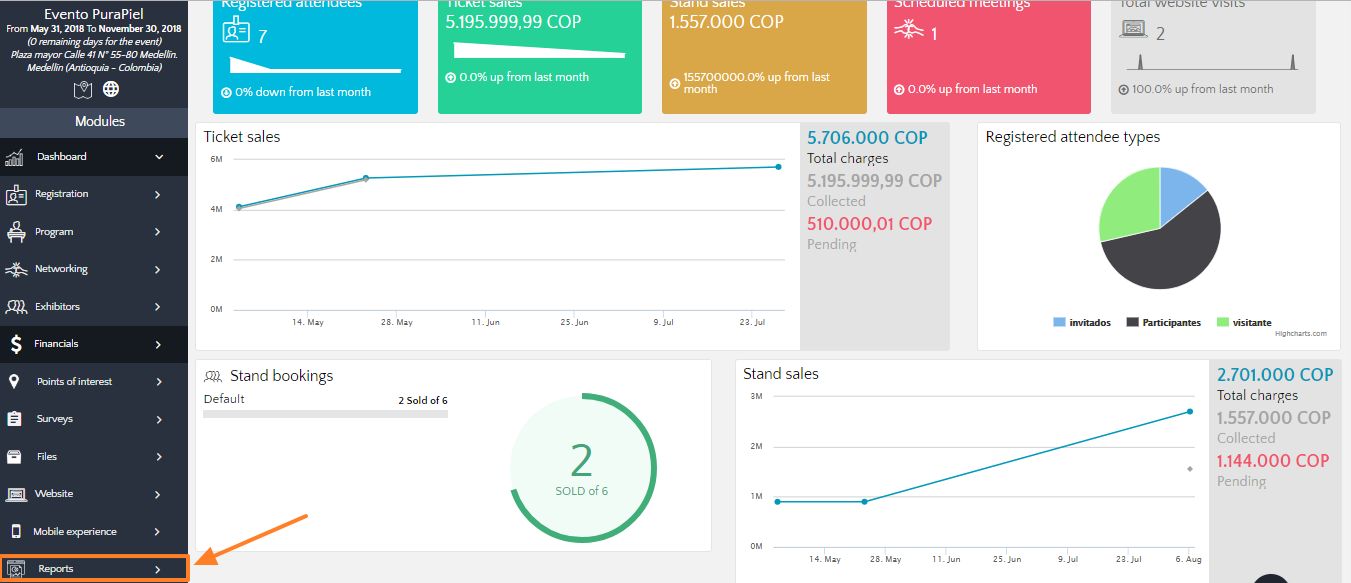Click the Registration badge icon
Viewport: 1351px width, 583px height.
coord(16,195)
